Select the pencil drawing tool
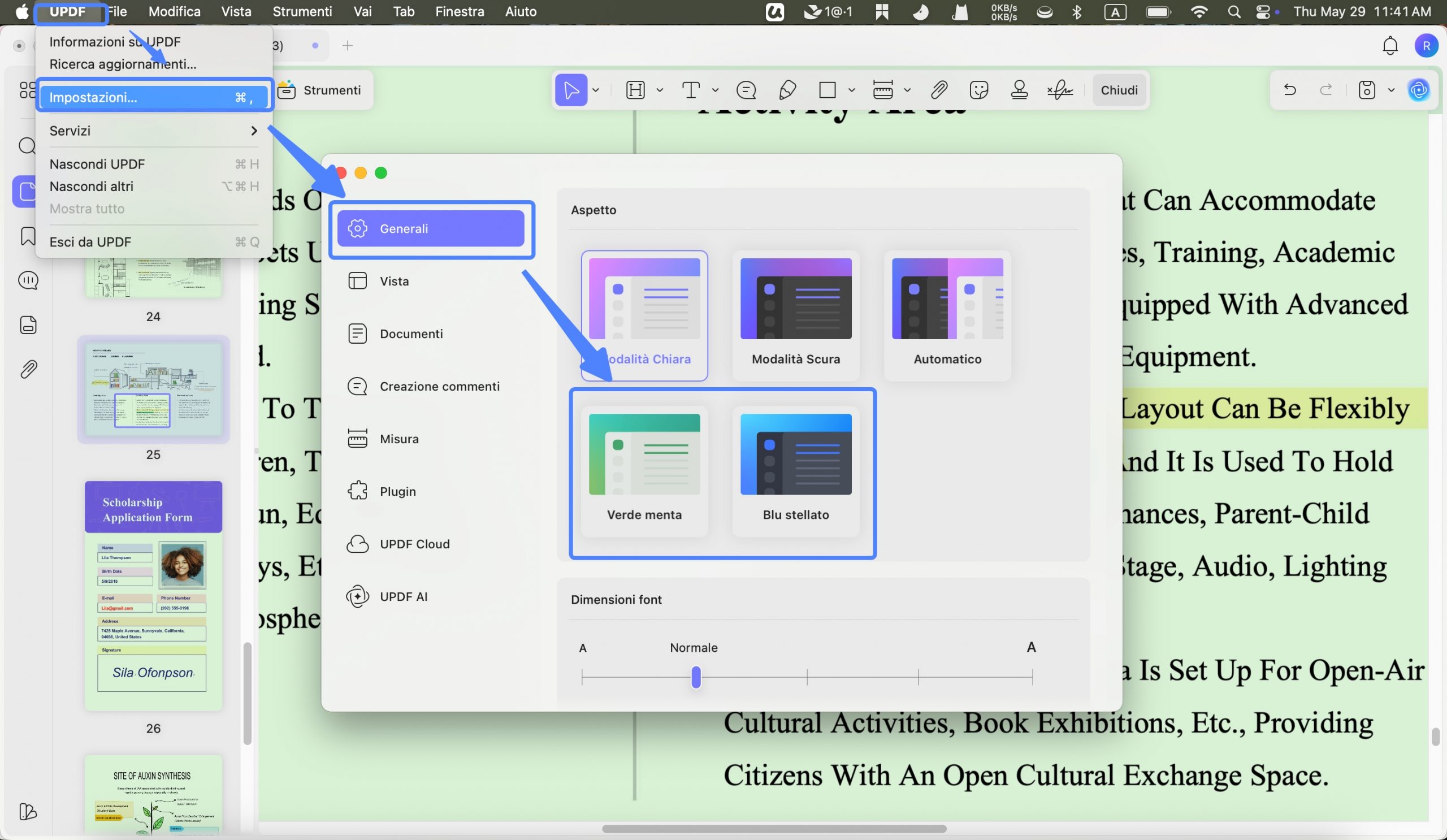The image size is (1447, 840). tap(787, 90)
